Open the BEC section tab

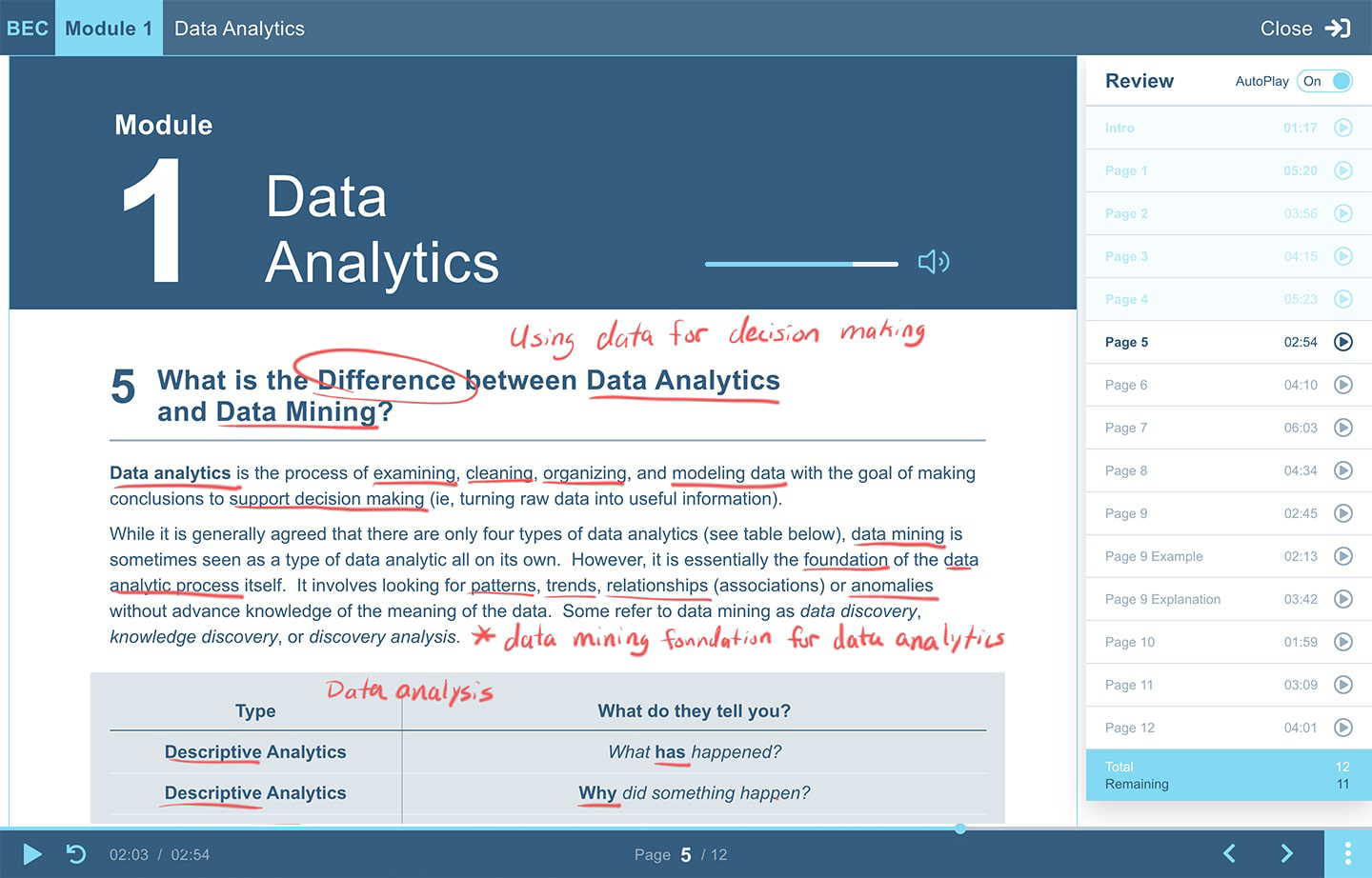[x=28, y=28]
